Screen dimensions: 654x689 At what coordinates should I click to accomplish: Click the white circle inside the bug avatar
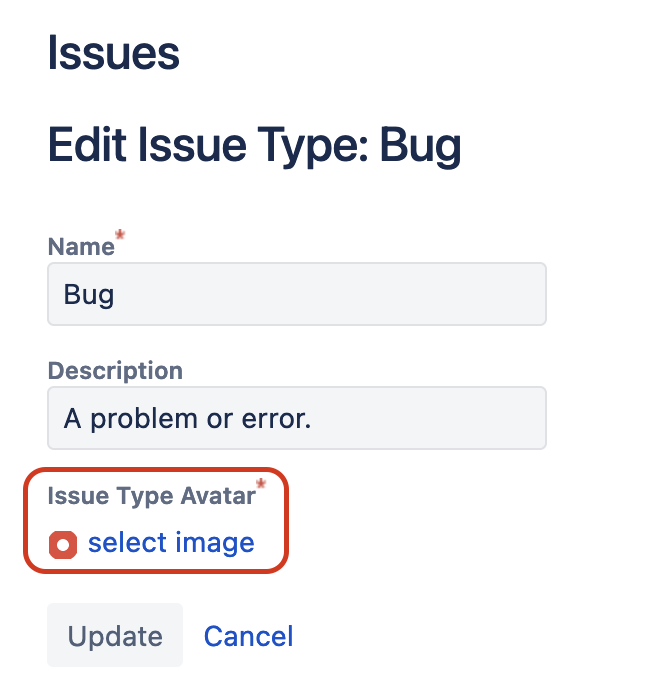point(63,545)
